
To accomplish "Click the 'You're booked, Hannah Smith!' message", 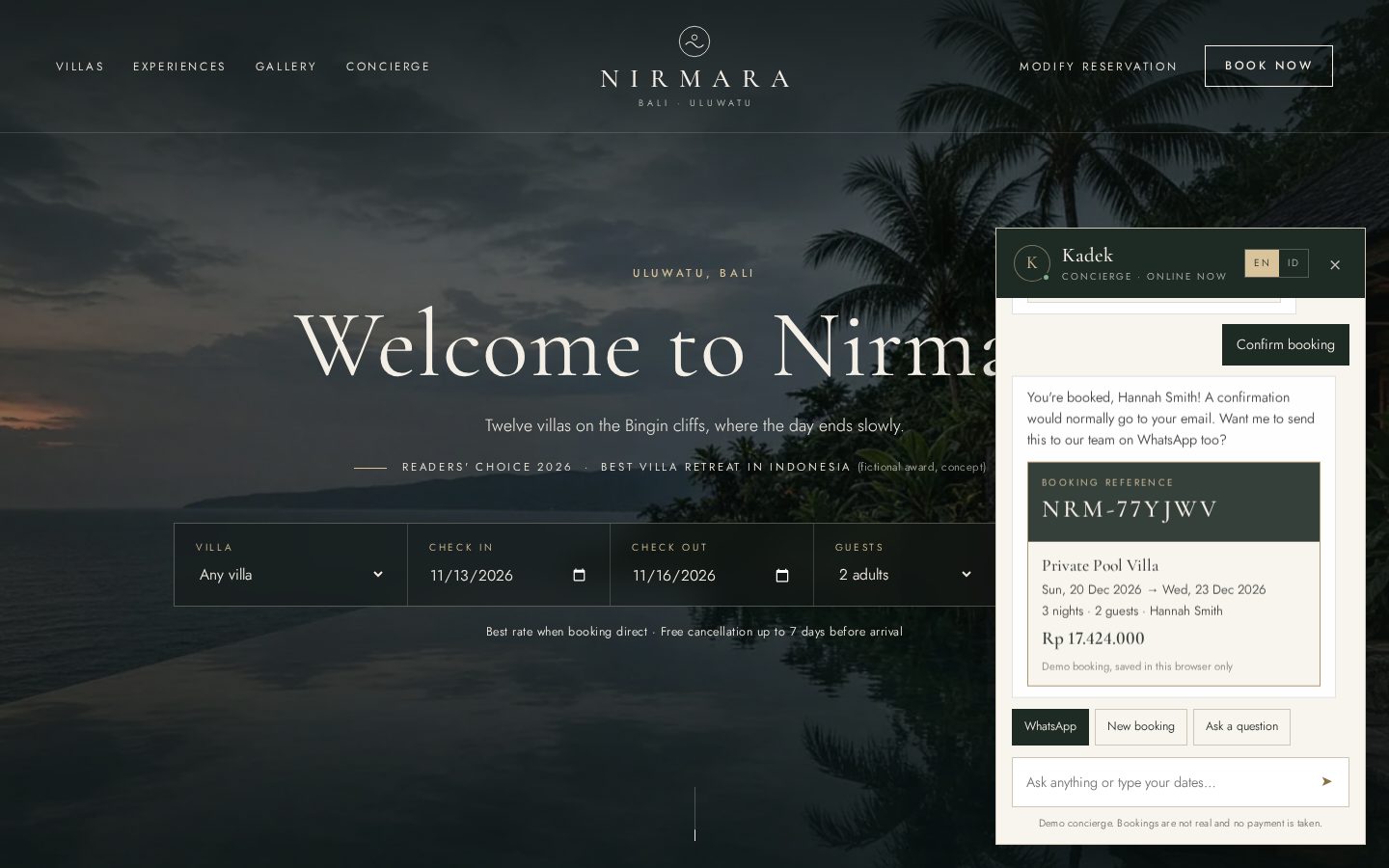I will point(1171,419).
